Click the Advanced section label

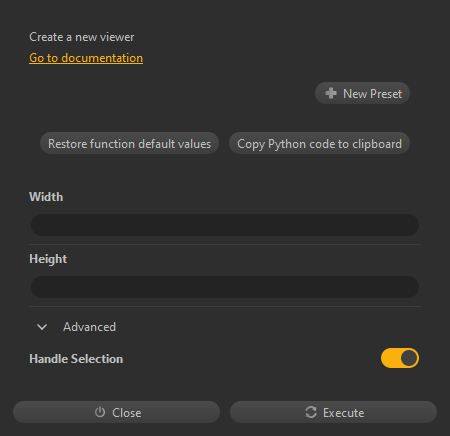pos(89,327)
